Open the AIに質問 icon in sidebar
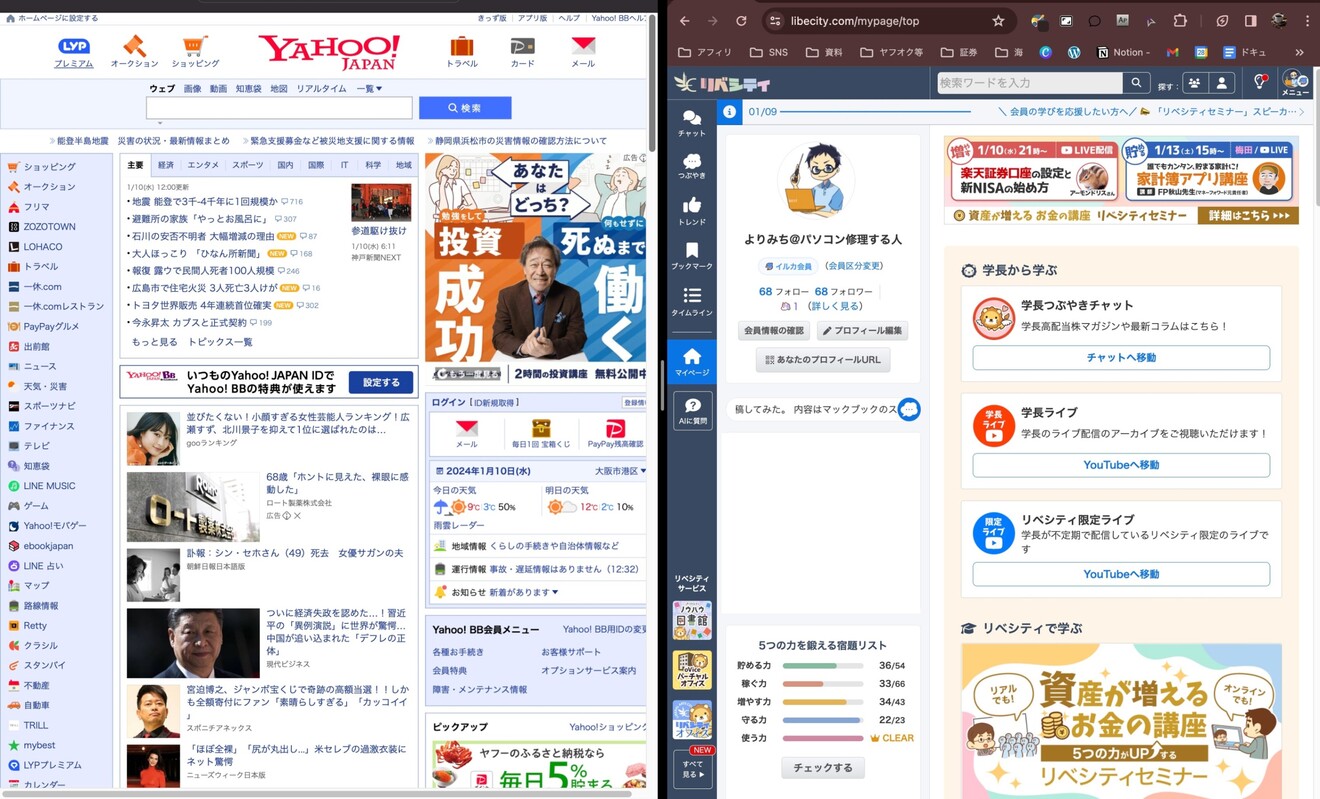Image resolution: width=1320 pixels, height=799 pixels. point(692,410)
